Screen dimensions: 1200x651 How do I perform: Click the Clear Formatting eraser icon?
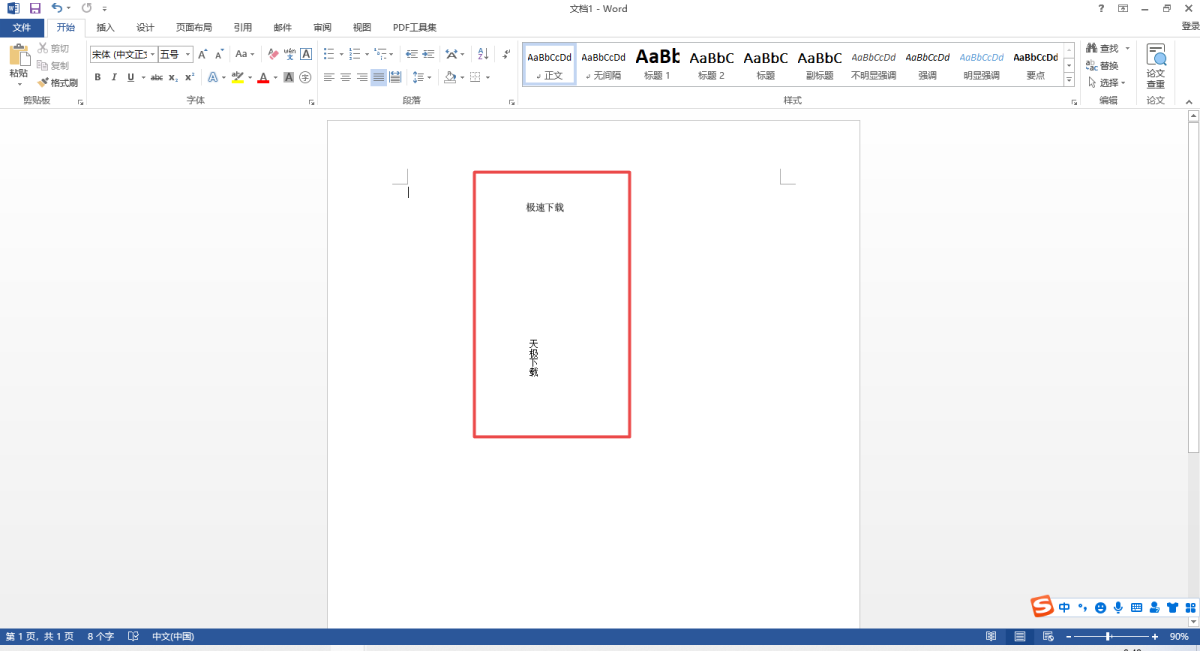point(273,54)
